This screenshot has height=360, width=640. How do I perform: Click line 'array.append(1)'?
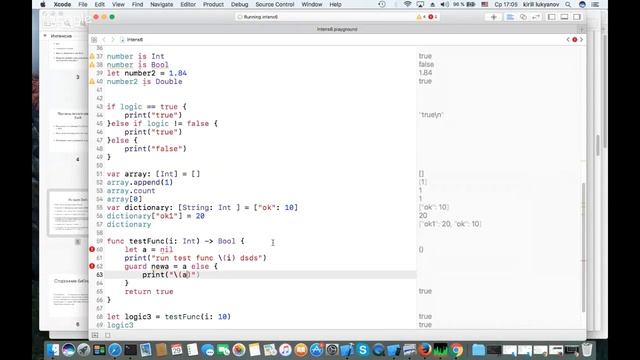pos(140,182)
